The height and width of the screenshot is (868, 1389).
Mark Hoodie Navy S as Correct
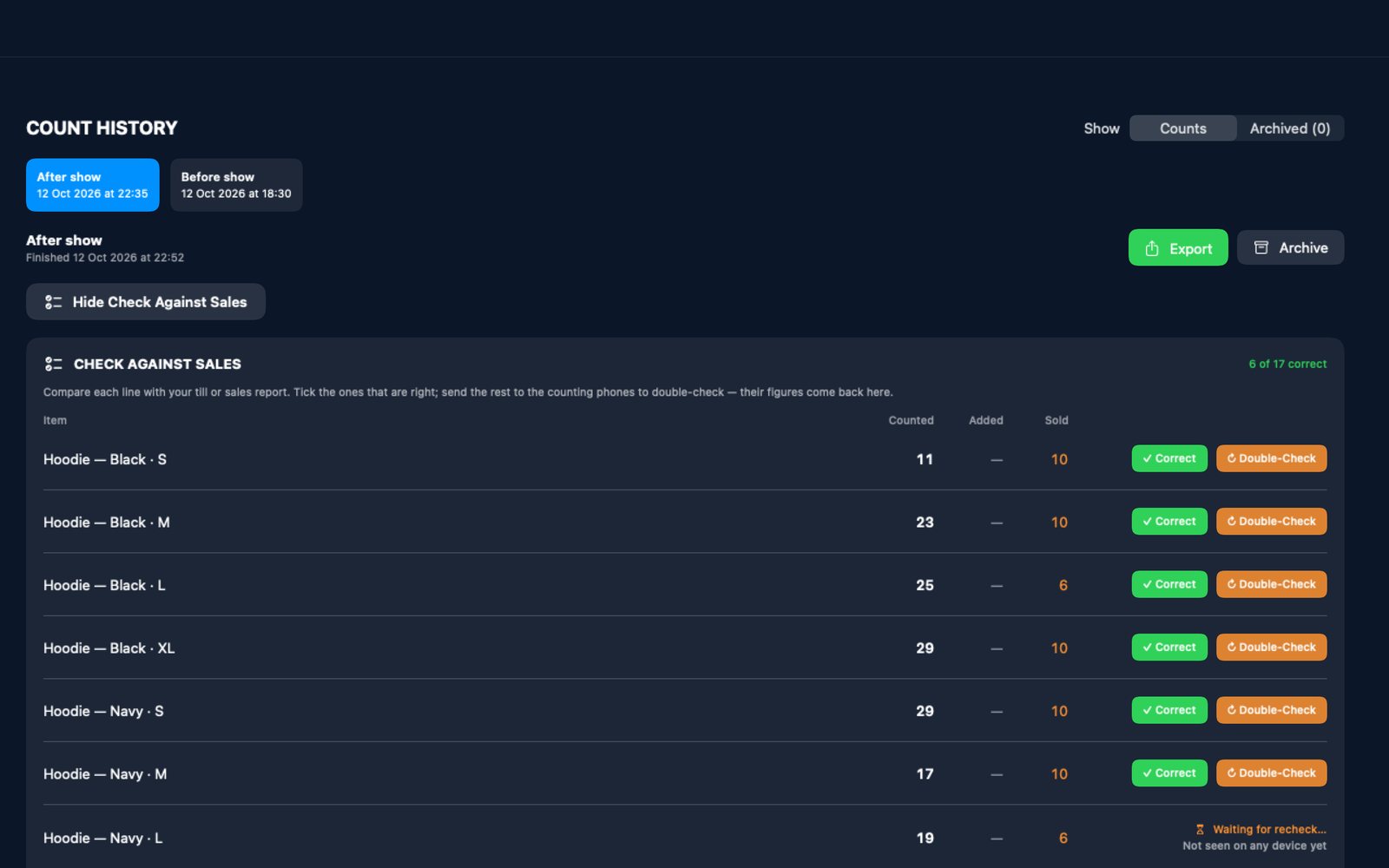[x=1169, y=710]
